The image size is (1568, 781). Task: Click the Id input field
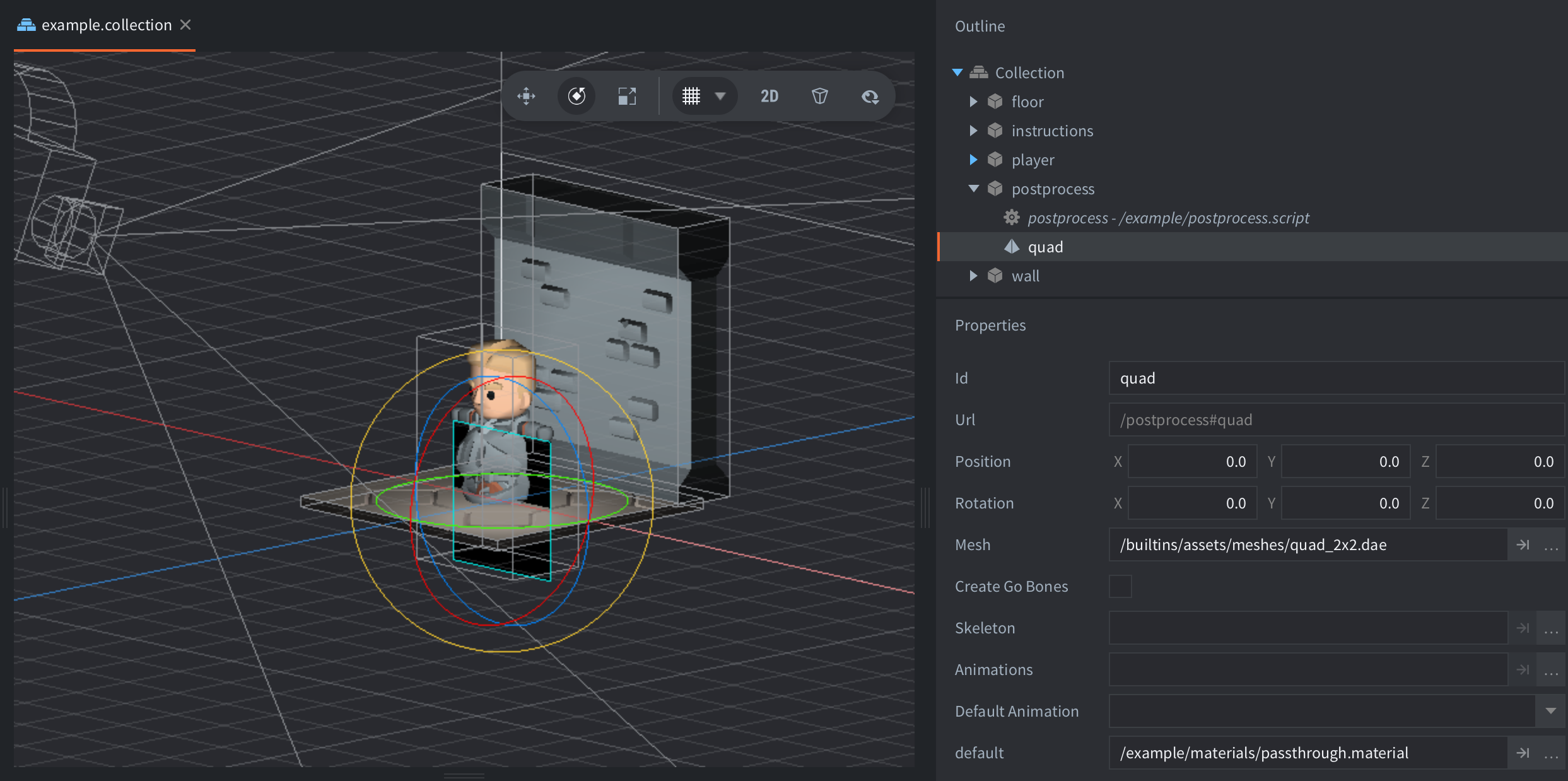click(x=1336, y=378)
